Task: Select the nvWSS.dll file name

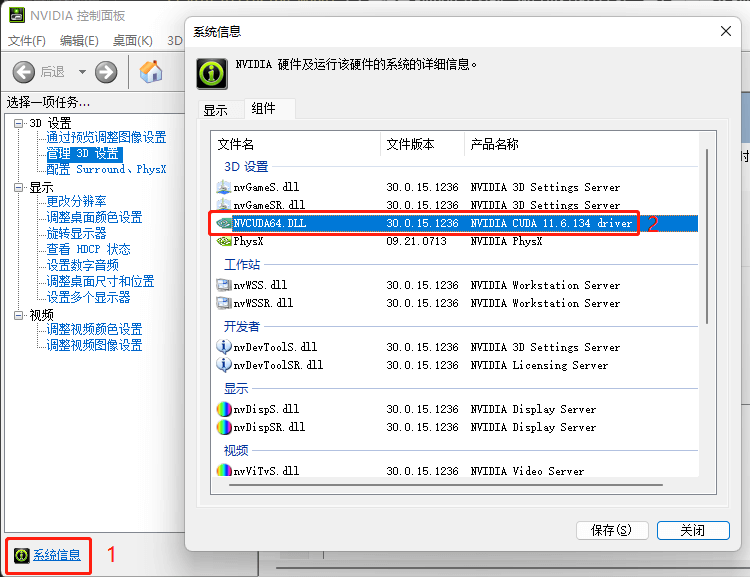Action: point(260,285)
